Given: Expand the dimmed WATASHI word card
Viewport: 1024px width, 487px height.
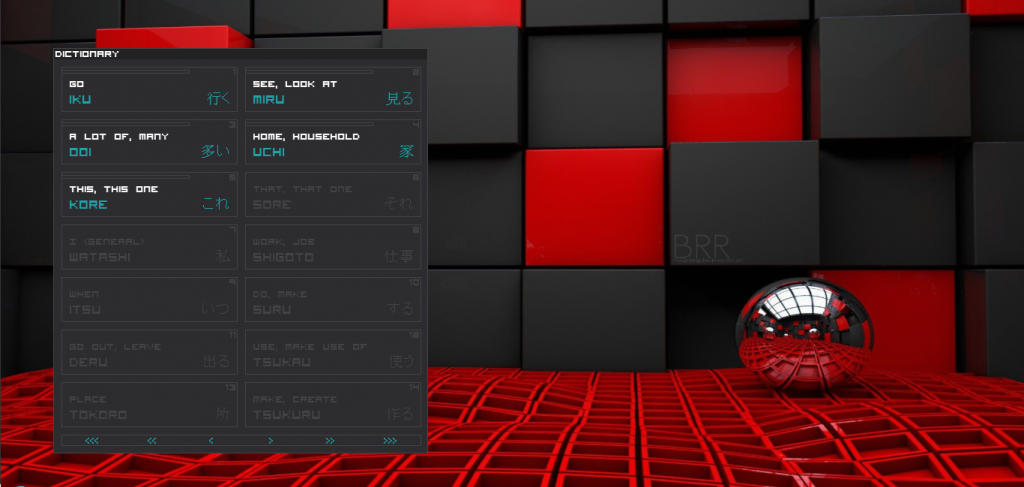Looking at the screenshot, I should (x=149, y=248).
